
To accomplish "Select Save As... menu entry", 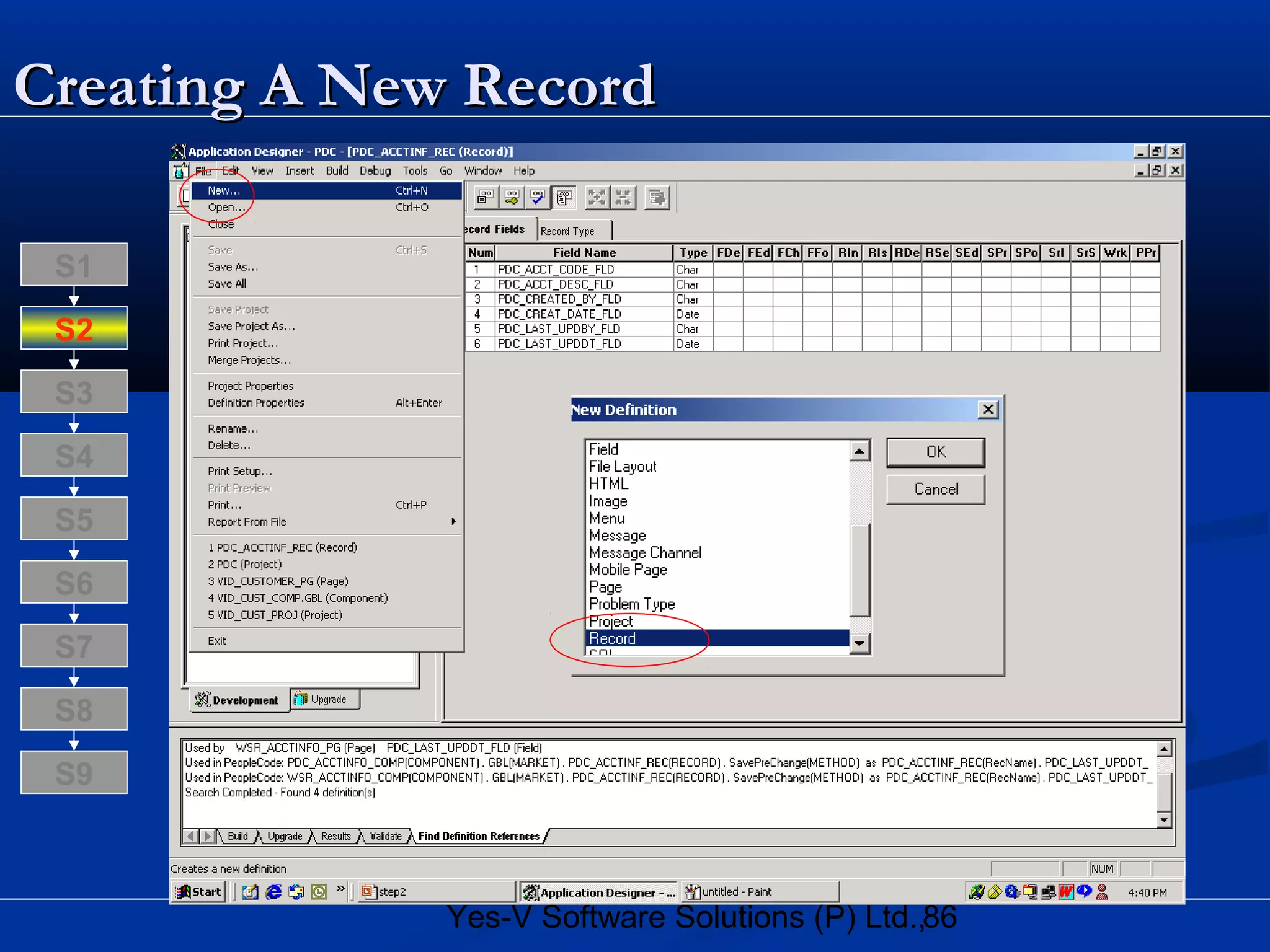I will point(327,267).
